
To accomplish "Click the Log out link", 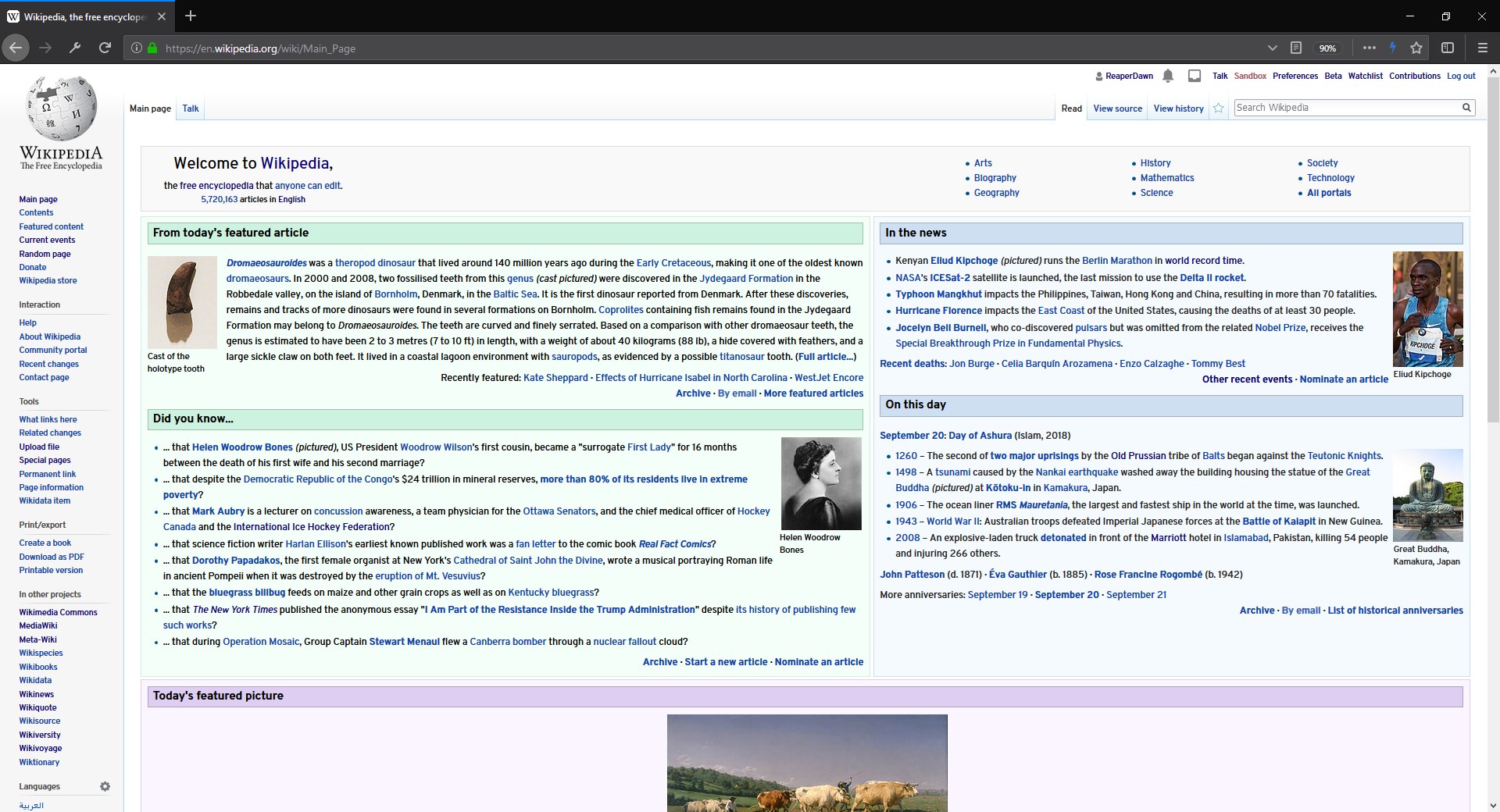I will (1461, 76).
